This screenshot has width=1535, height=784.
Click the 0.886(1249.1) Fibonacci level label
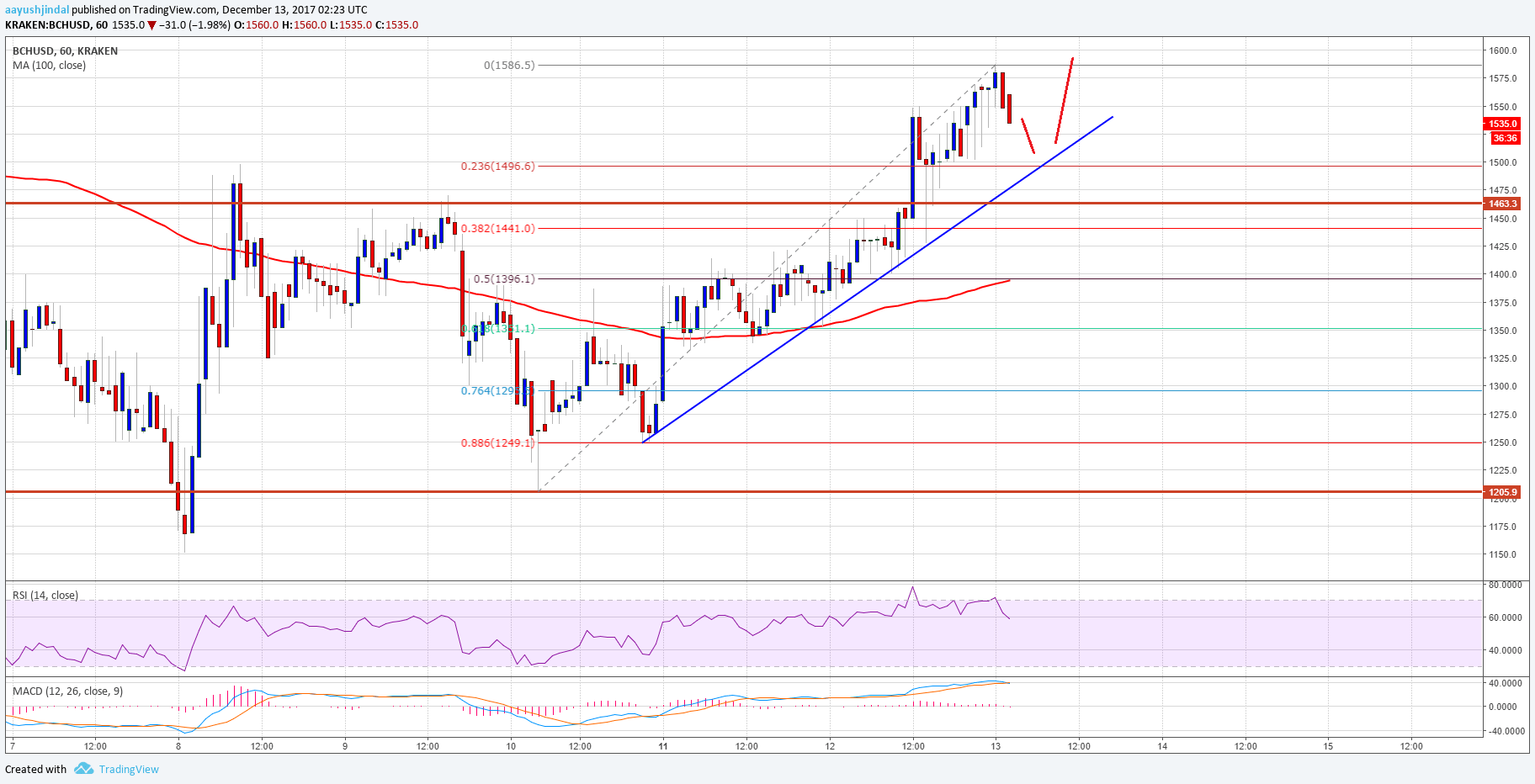pos(497,442)
